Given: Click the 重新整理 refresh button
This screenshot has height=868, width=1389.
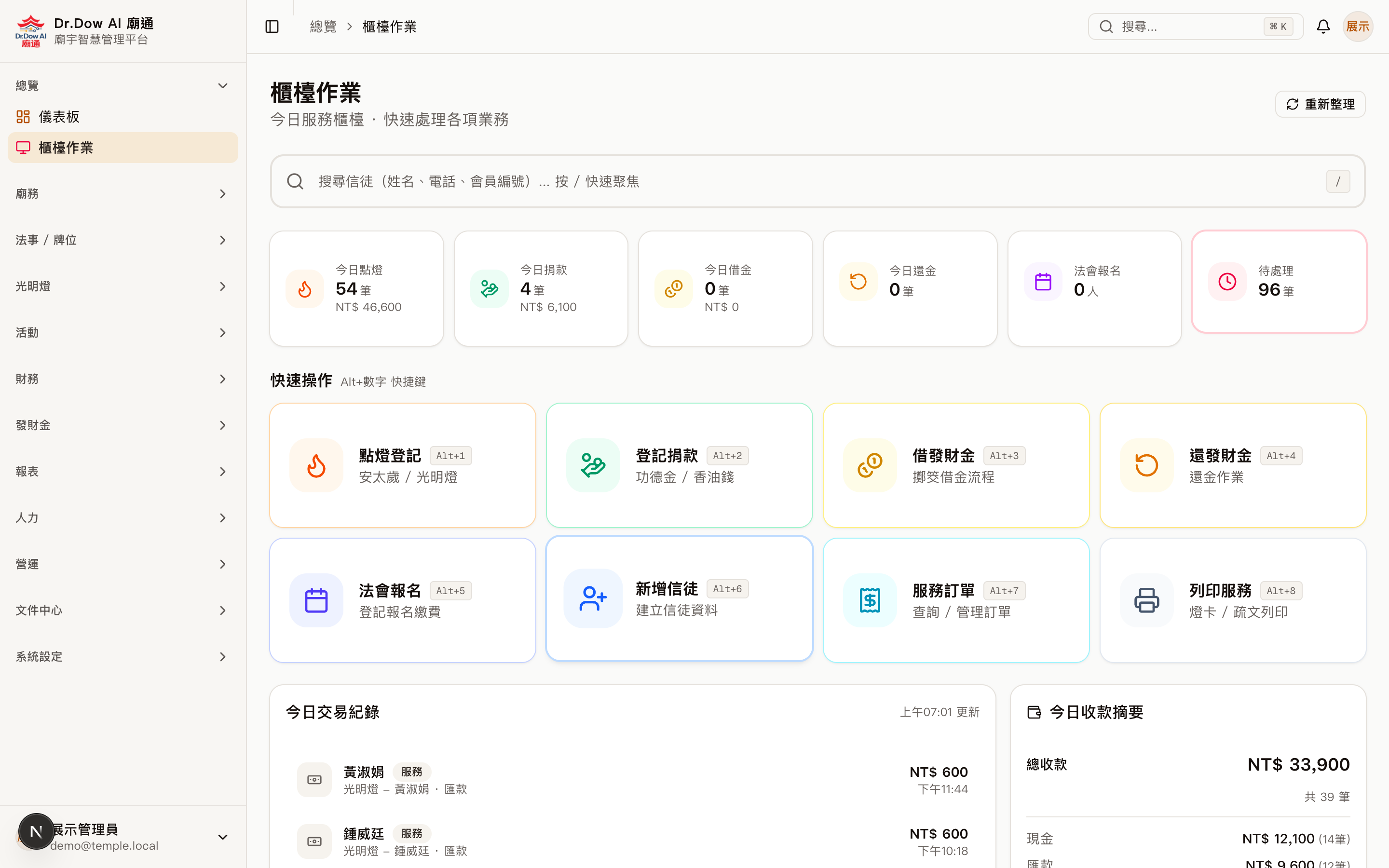Looking at the screenshot, I should [x=1320, y=104].
